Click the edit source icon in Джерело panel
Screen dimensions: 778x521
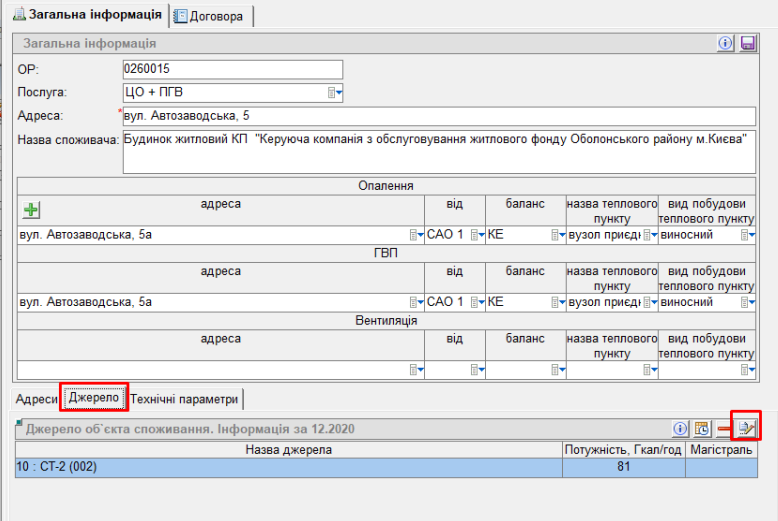(745, 428)
